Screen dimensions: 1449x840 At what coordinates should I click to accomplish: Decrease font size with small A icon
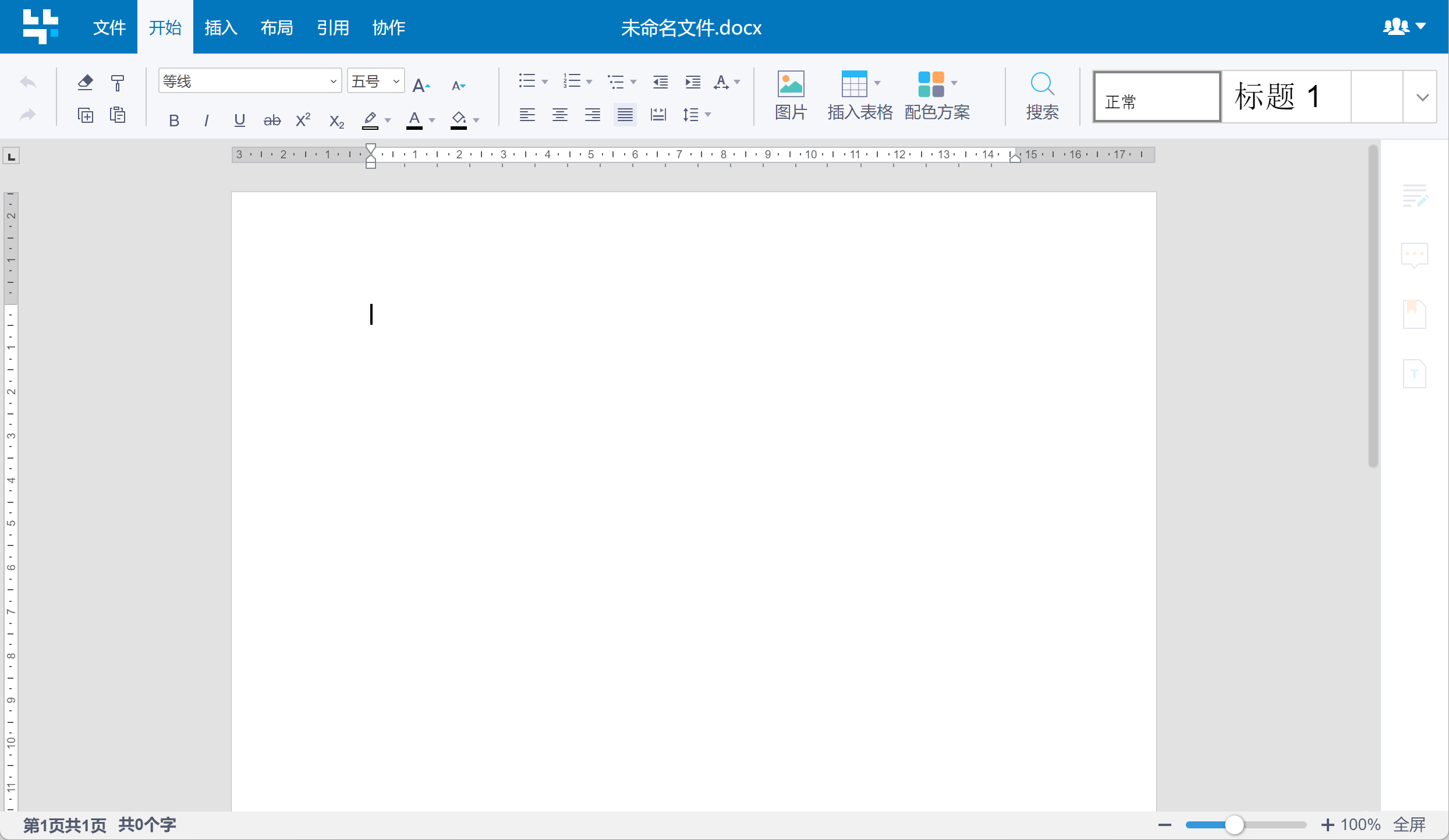(458, 86)
